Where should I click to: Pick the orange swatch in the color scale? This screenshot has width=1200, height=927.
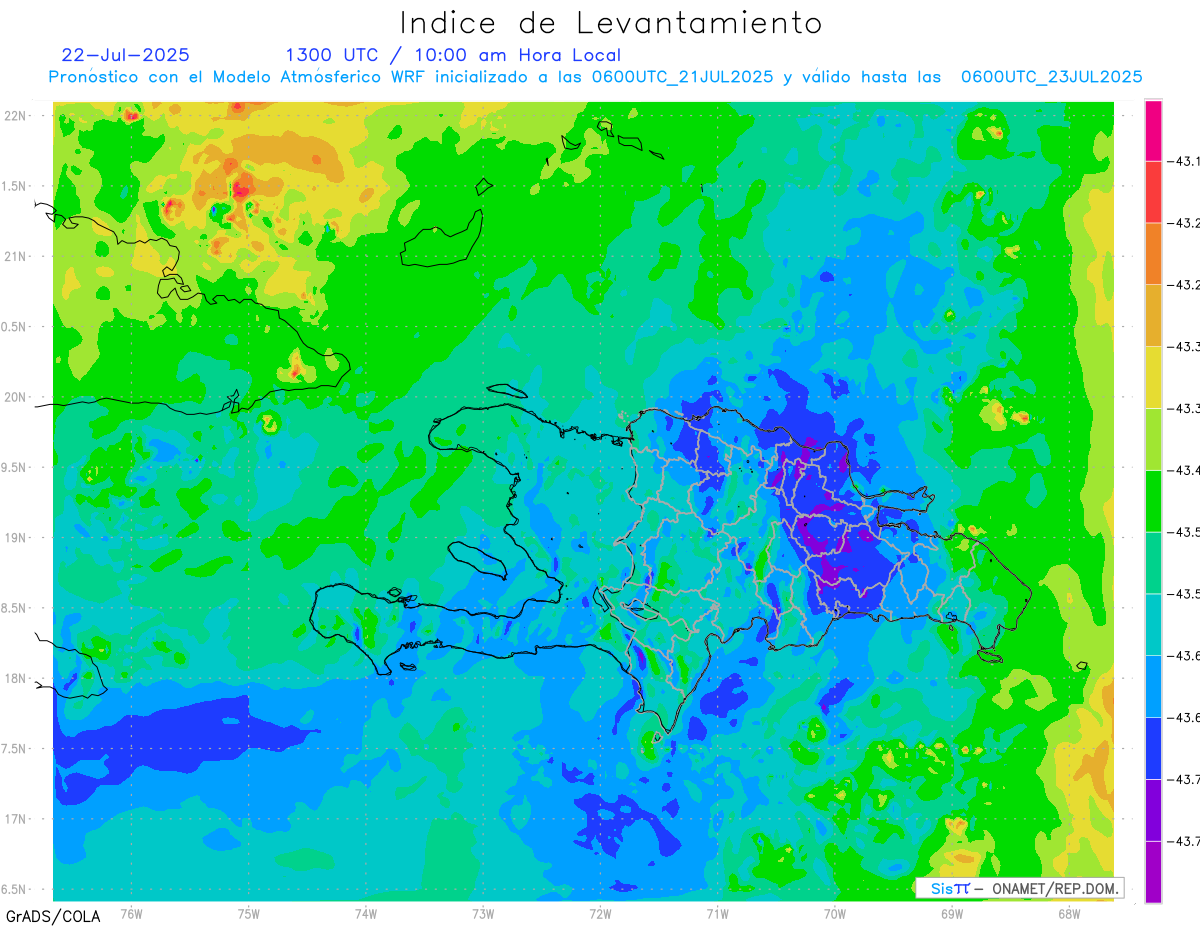[x=1153, y=254]
